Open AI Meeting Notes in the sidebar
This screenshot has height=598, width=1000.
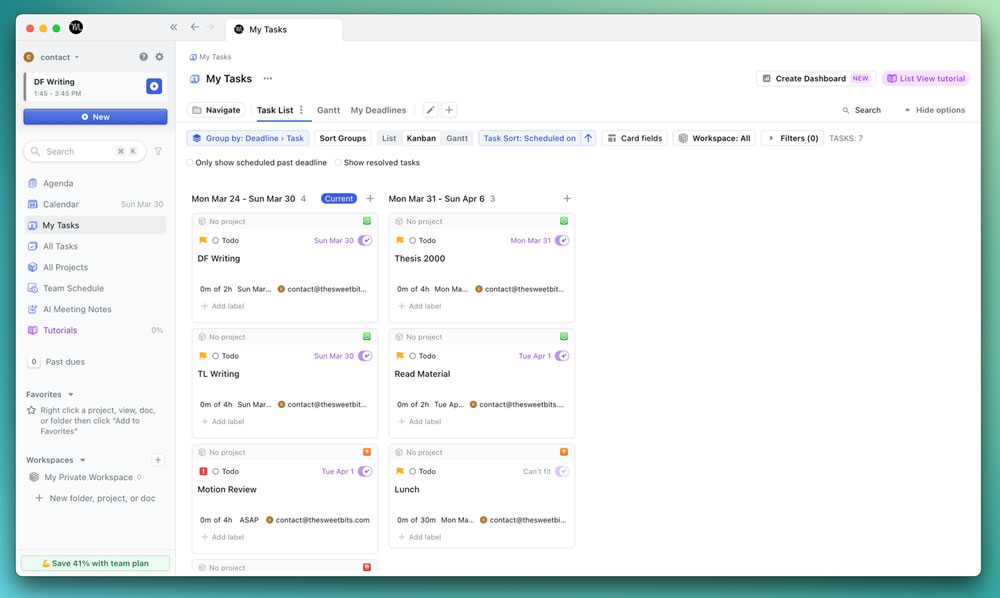[94, 309]
